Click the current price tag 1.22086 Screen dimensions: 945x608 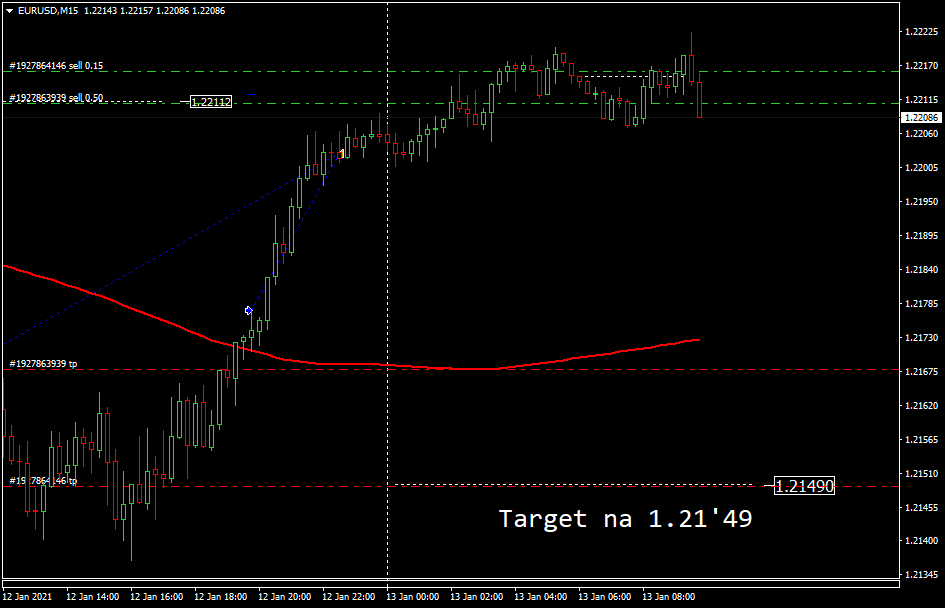(x=922, y=118)
